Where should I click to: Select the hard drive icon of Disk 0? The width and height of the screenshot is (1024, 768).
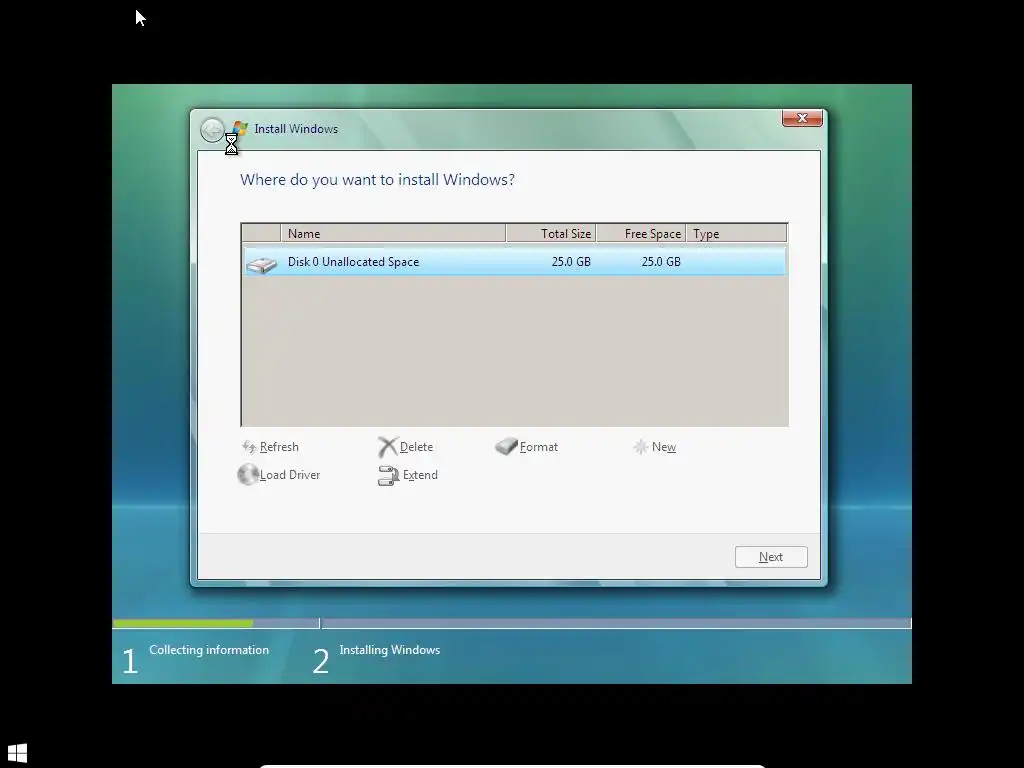coord(262,264)
